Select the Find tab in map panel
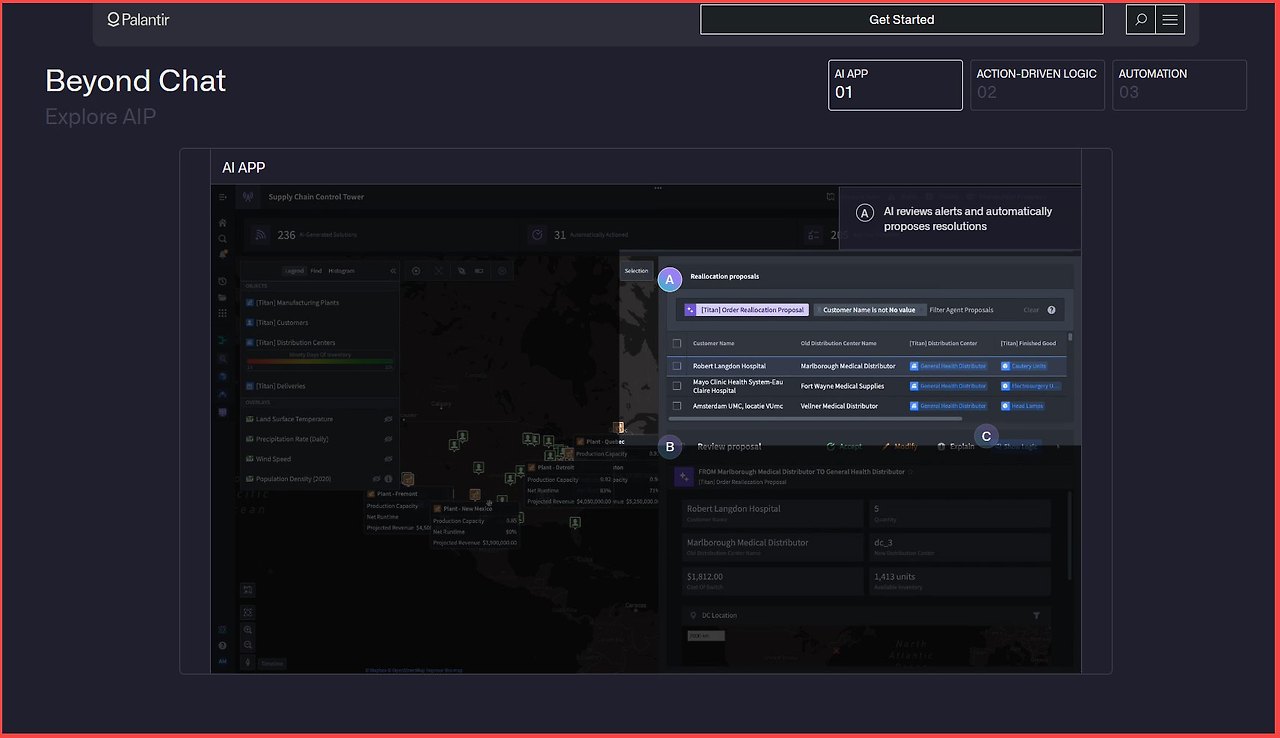 [x=316, y=271]
